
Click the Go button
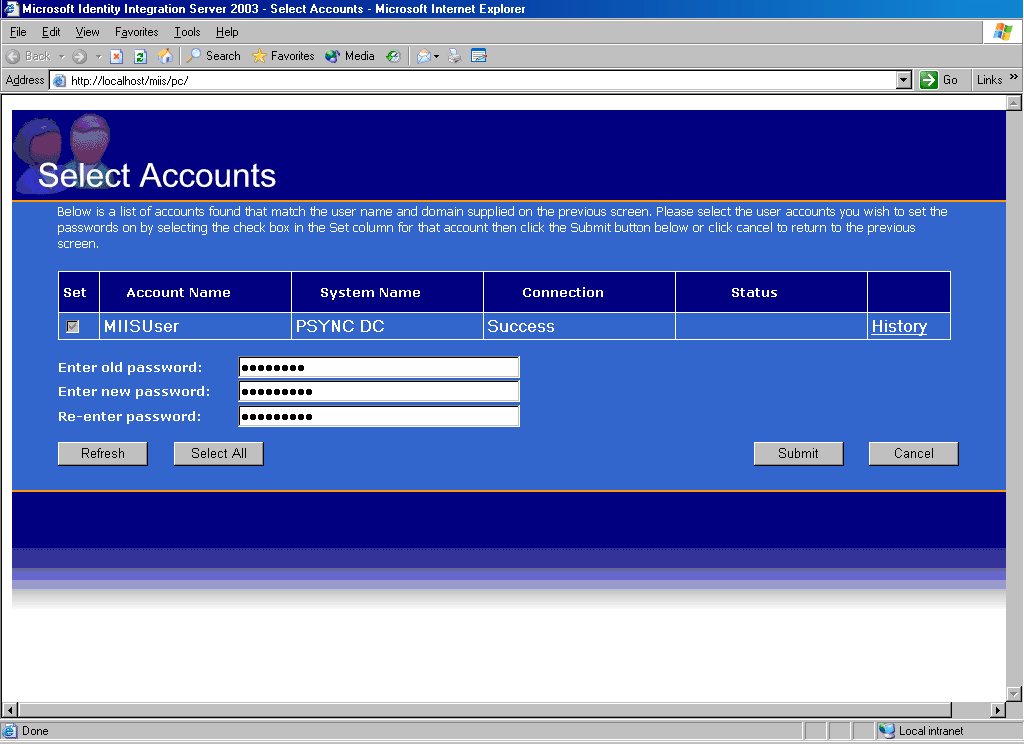click(939, 80)
